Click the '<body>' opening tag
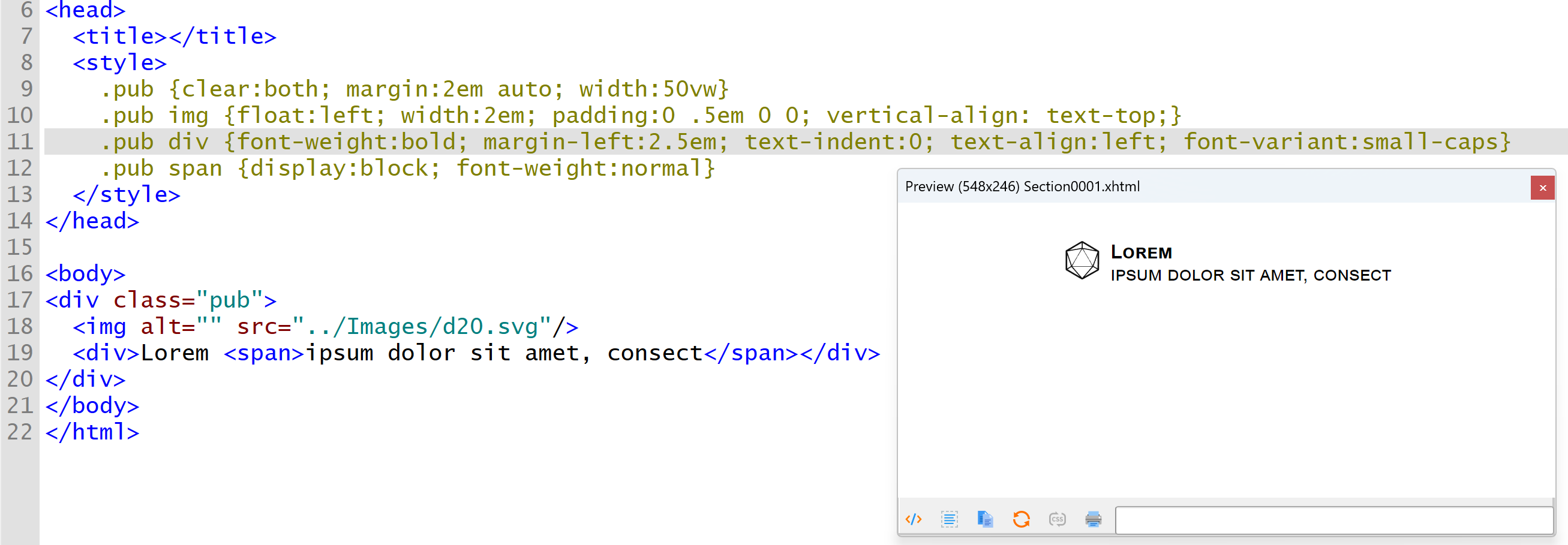Viewport: 1568px width, 545px height. click(x=86, y=274)
